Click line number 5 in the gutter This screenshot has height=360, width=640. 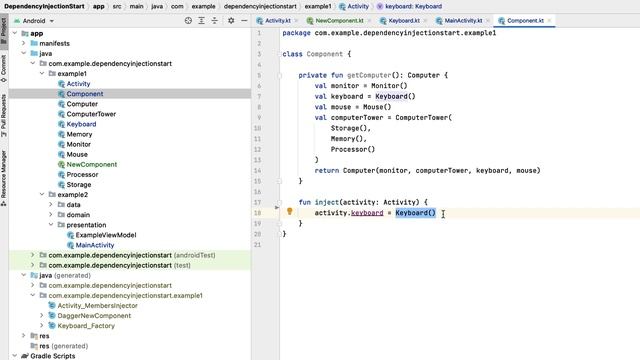259,76
